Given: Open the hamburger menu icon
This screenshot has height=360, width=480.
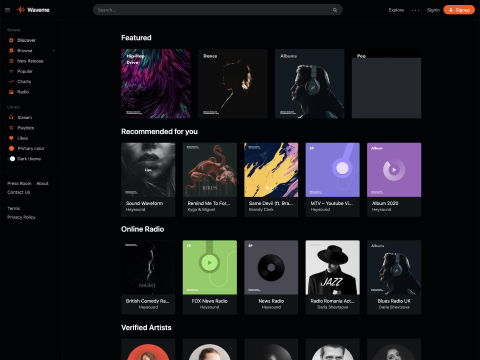Looking at the screenshot, I should (7, 10).
